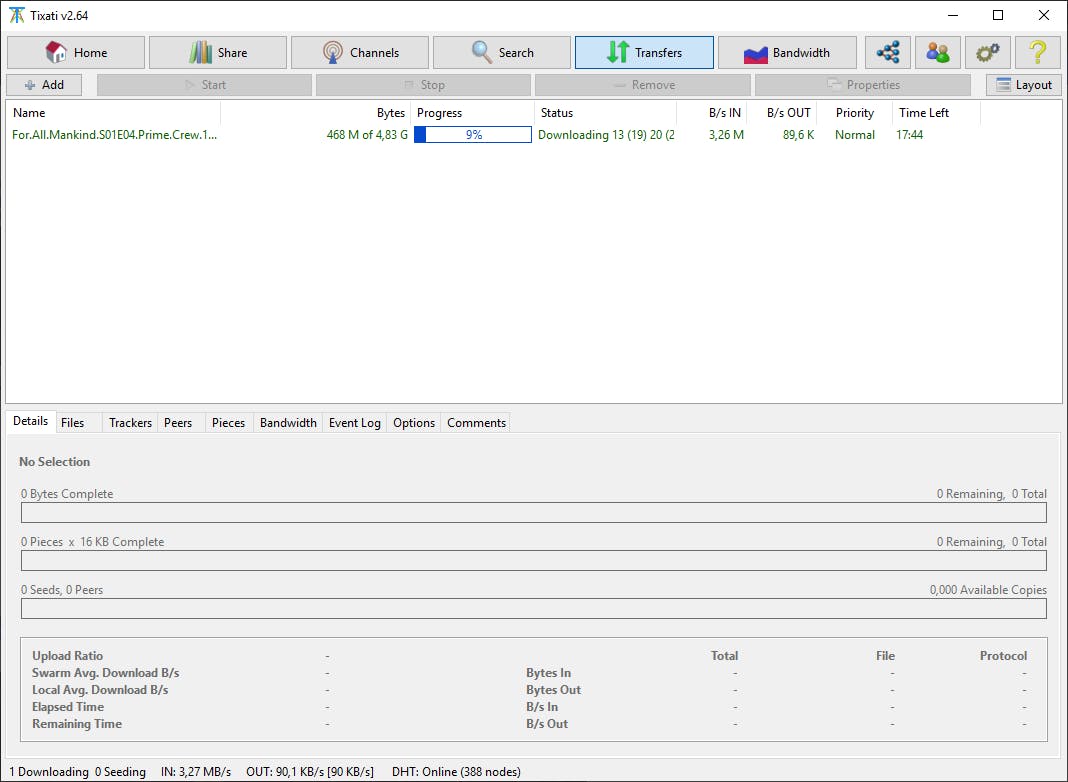Click the '3,26 M' download rate
This screenshot has height=782, width=1068.
click(726, 135)
